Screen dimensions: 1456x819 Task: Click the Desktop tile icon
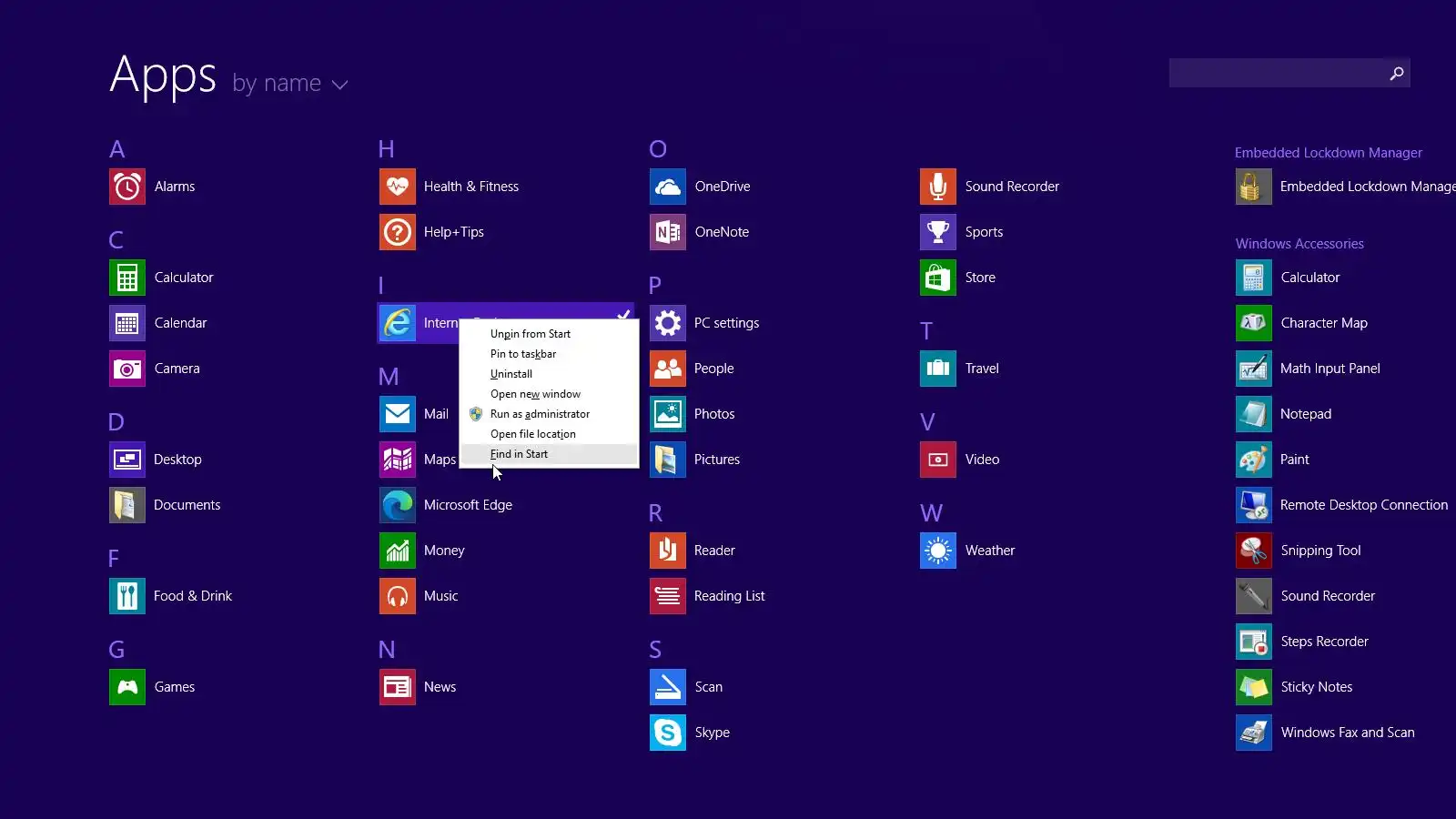[127, 460]
